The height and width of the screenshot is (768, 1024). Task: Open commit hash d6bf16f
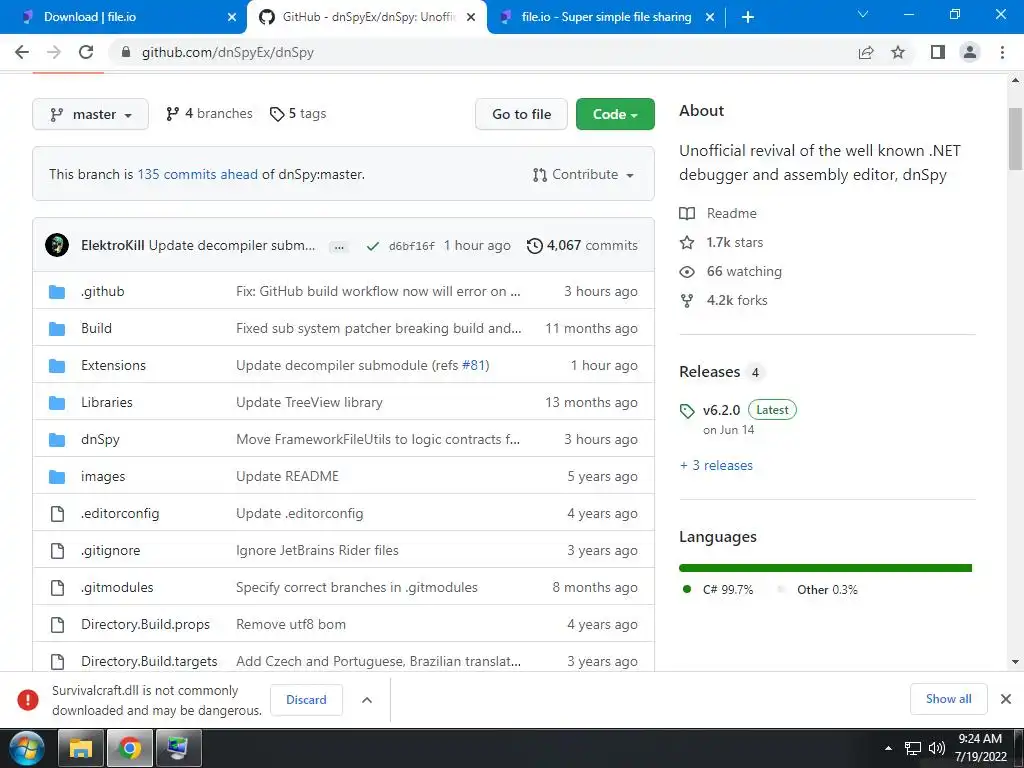[411, 246]
